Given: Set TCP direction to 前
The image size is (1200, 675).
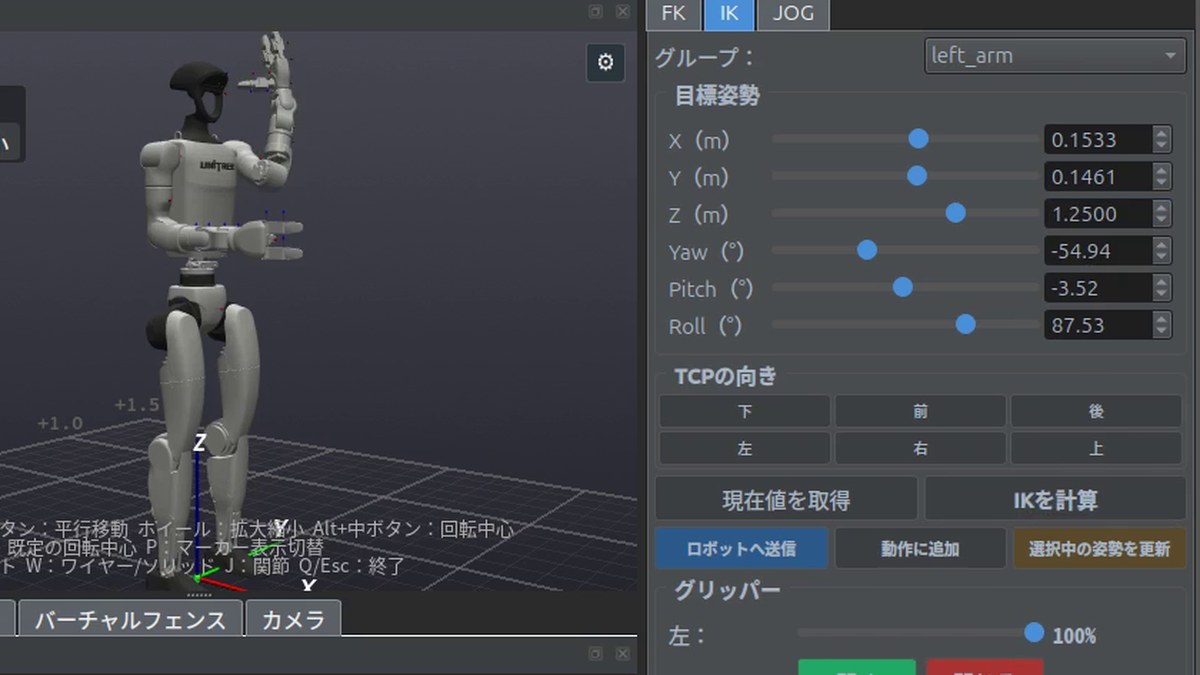Looking at the screenshot, I should click(920, 411).
